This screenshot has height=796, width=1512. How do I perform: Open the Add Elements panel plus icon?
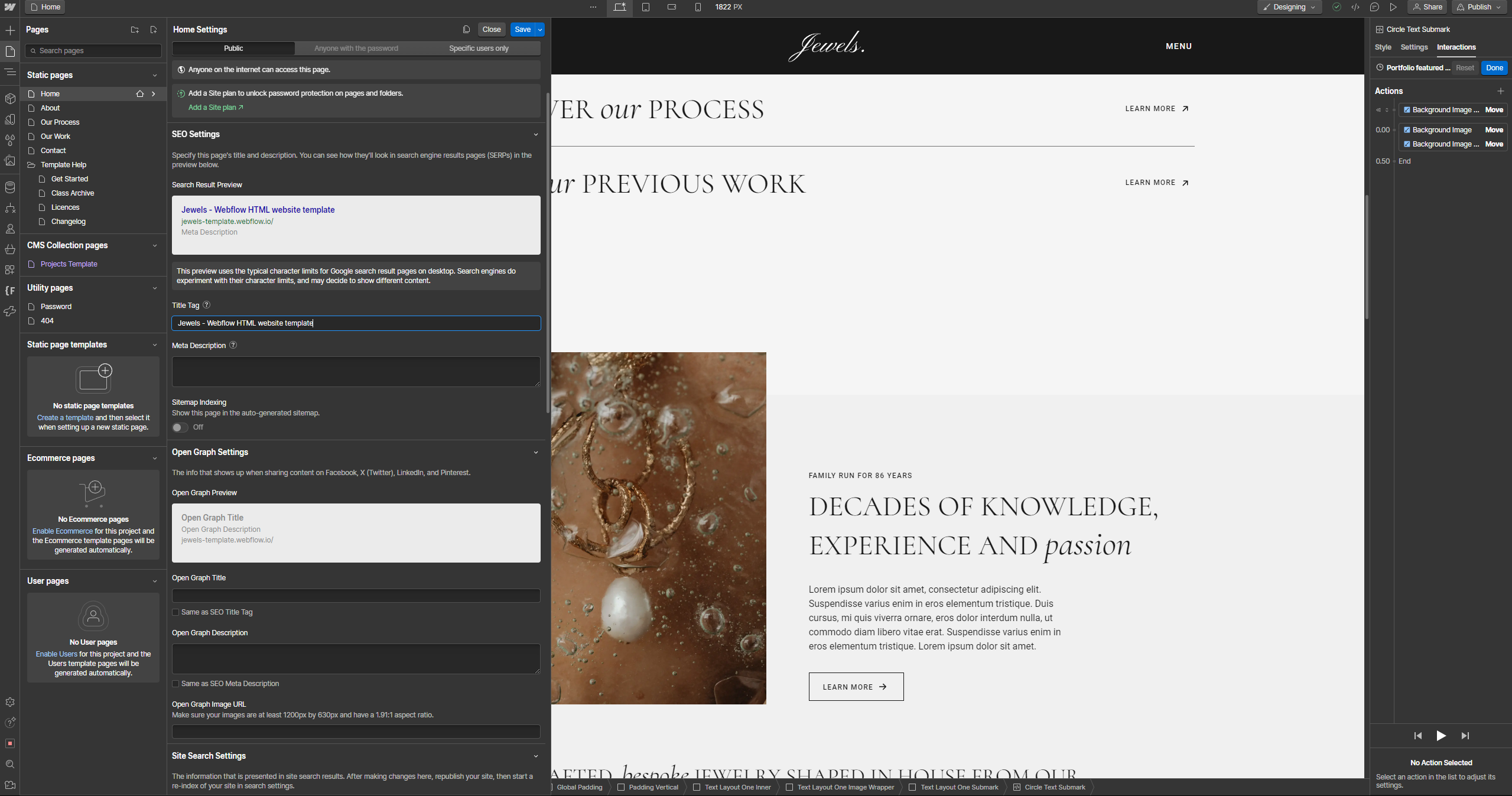click(x=10, y=30)
